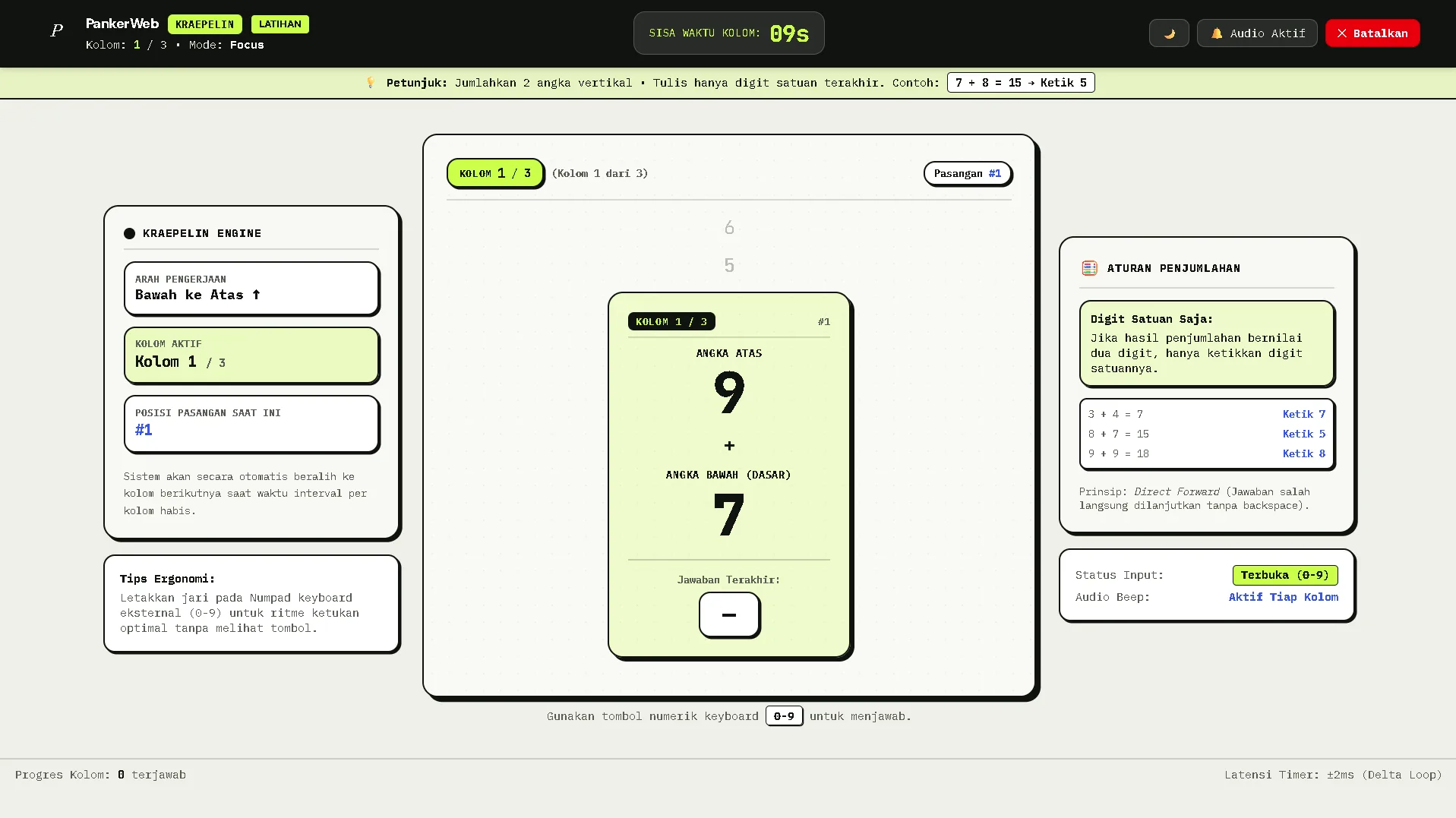Click the Aktif Tiap Kolom audio status
Viewport: 1456px width, 818px height.
pyautogui.click(x=1284, y=598)
